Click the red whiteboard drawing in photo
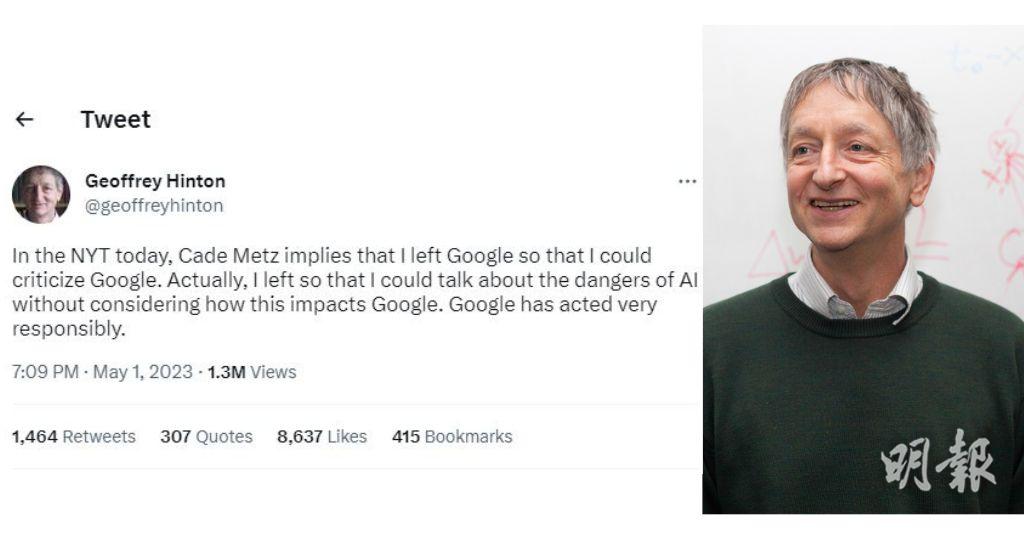 (1000, 170)
